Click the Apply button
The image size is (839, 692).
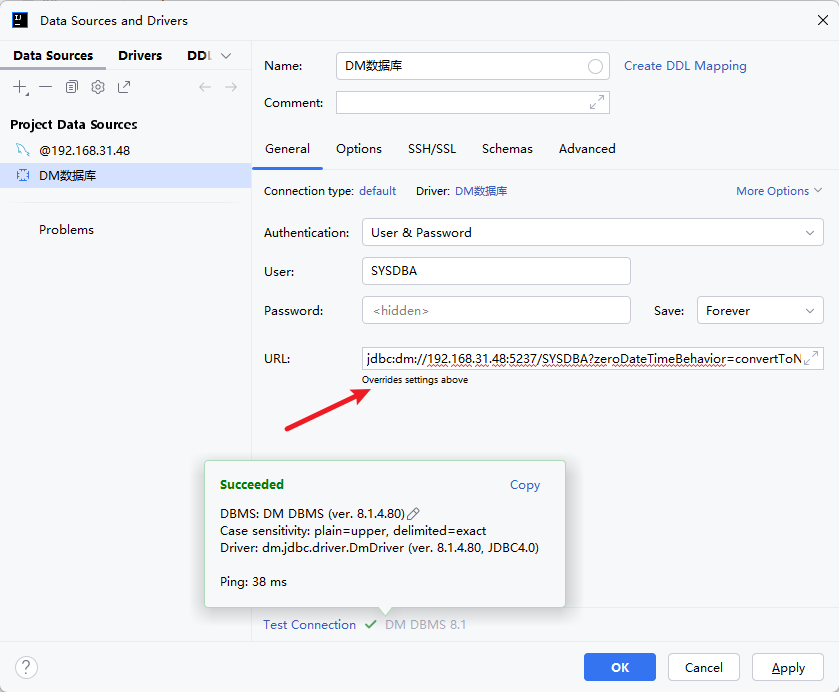788,667
